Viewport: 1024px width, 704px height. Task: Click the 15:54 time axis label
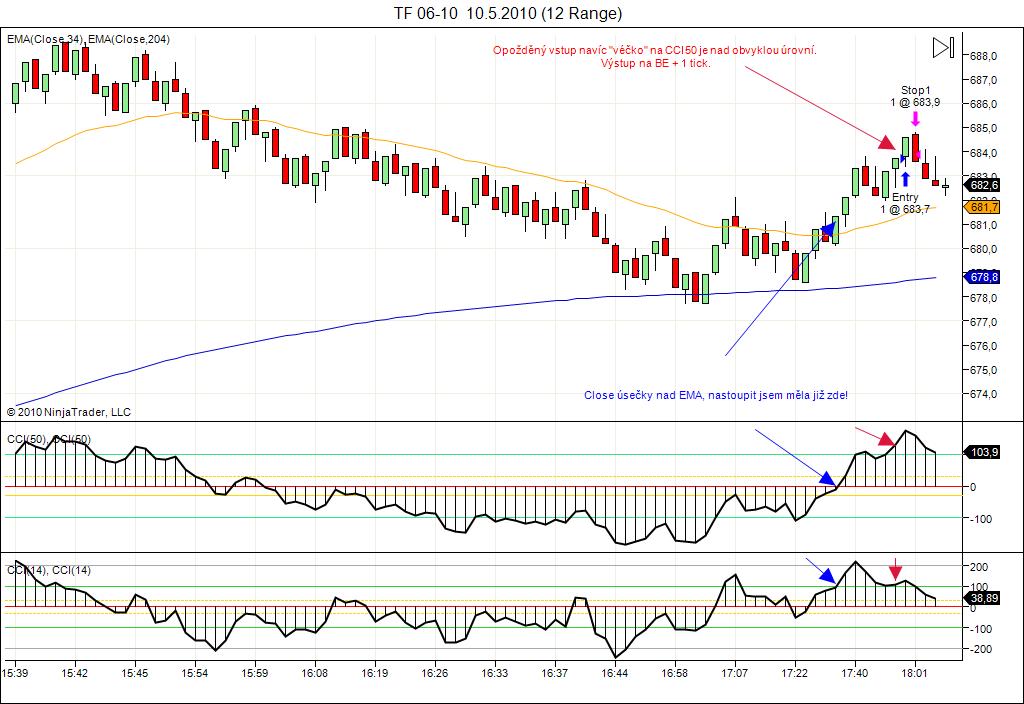tap(195, 673)
